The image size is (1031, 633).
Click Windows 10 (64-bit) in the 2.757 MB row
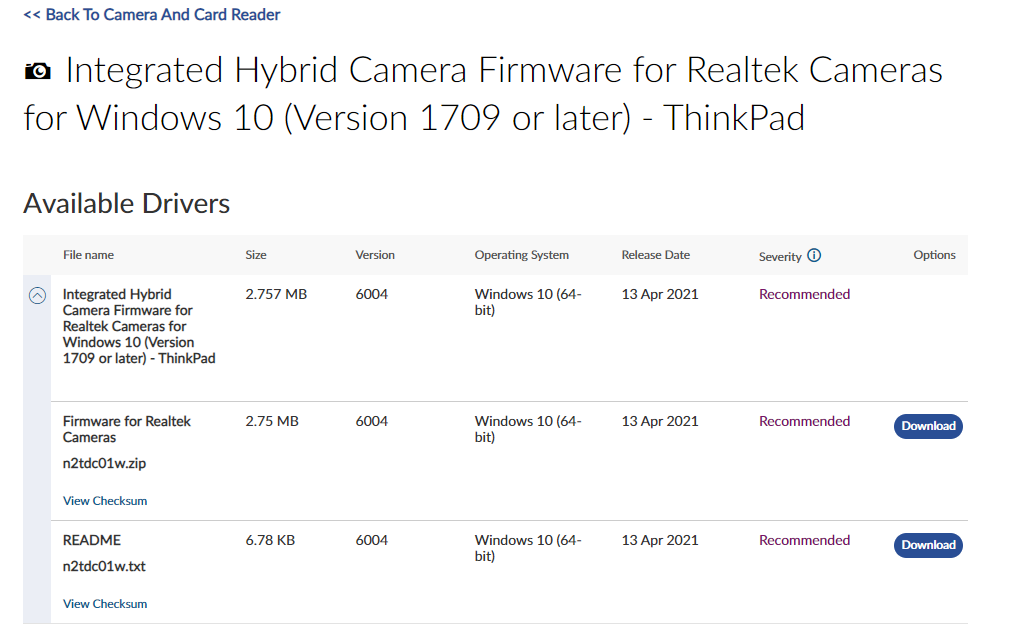528,302
